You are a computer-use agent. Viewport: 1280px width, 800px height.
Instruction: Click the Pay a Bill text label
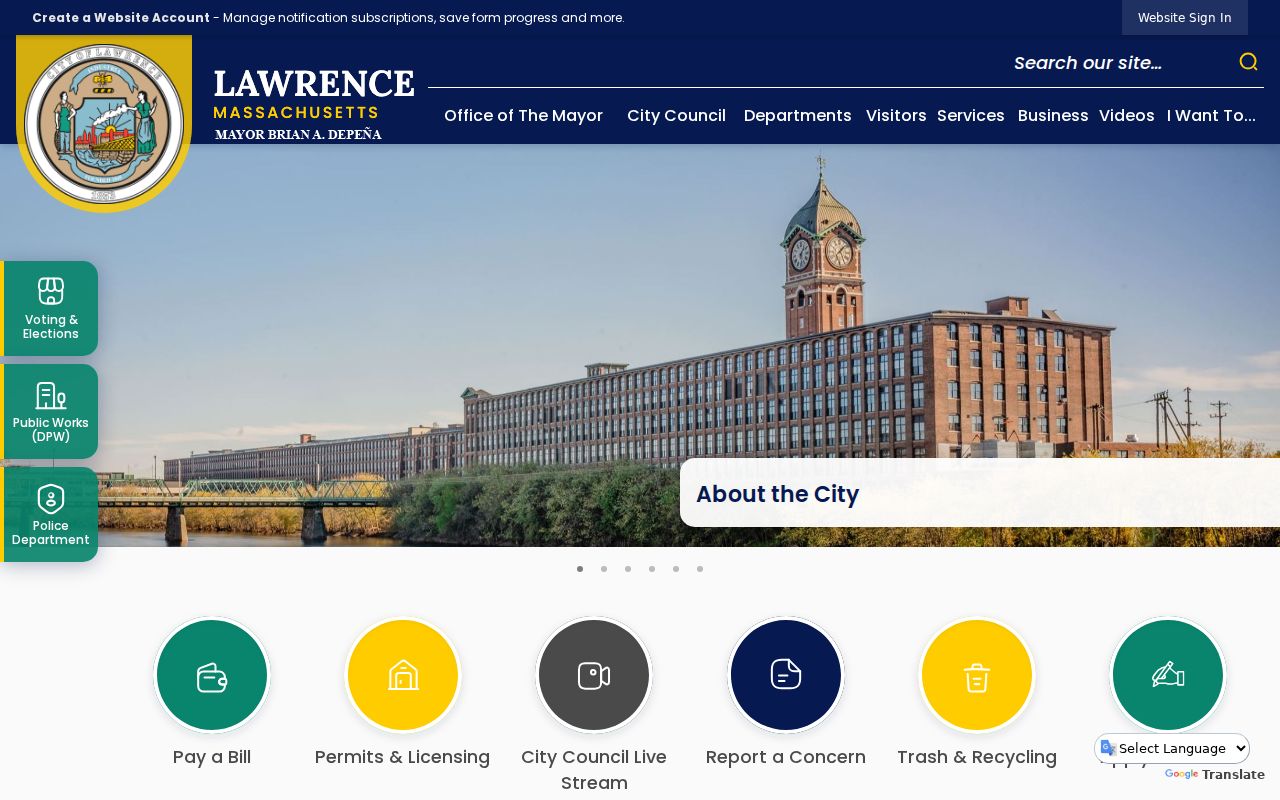pos(212,757)
